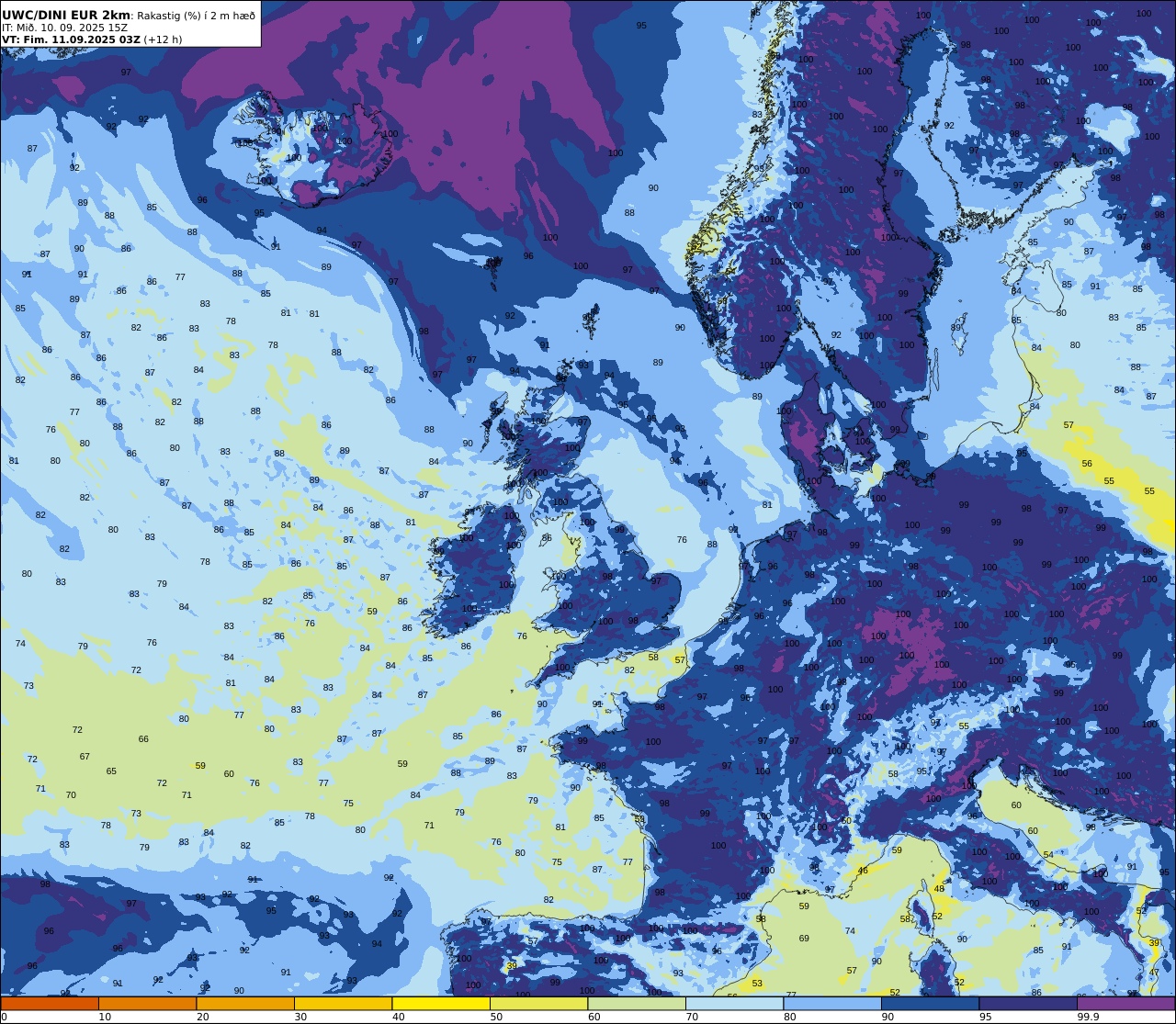Select the orange 10–20 legend color block

click(x=147, y=1003)
